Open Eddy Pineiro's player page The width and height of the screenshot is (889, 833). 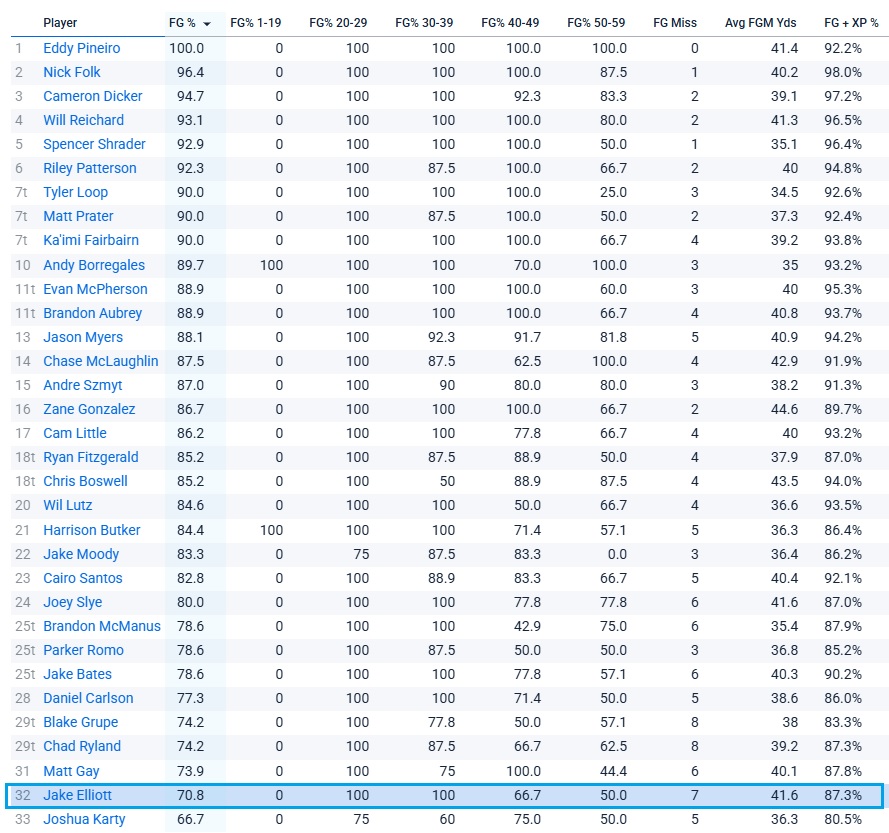(81, 48)
